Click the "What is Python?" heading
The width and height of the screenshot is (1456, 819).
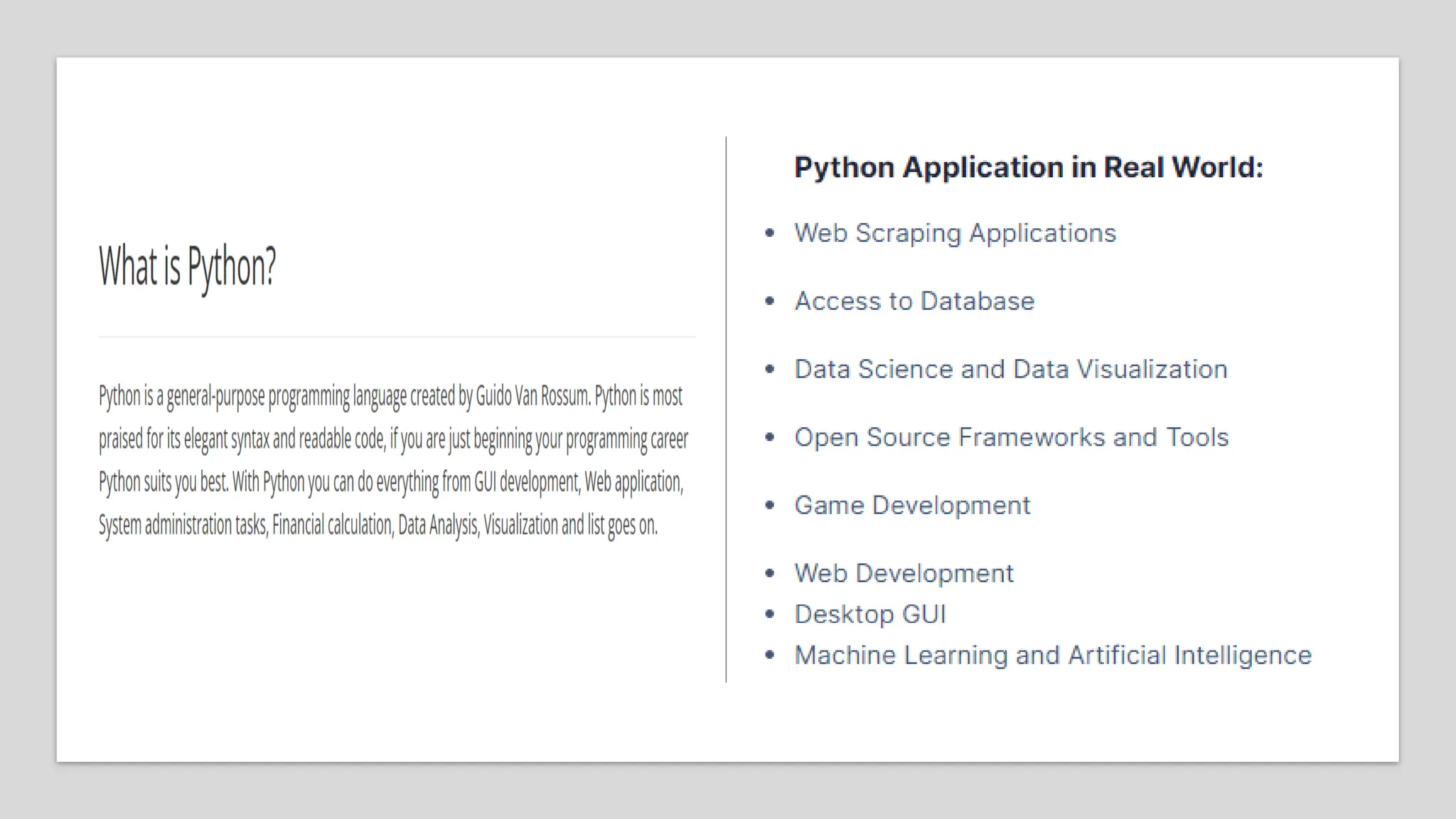(x=187, y=267)
